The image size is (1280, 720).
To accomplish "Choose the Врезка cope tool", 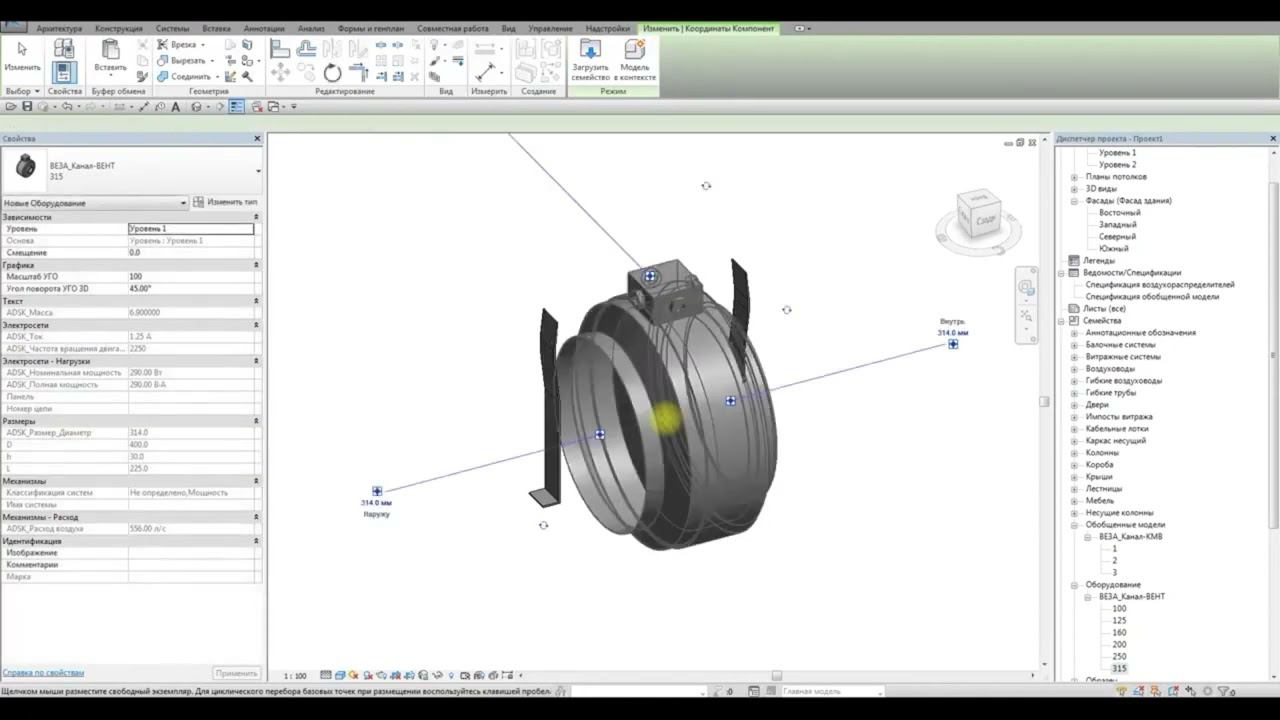I will pyautogui.click(x=181, y=45).
